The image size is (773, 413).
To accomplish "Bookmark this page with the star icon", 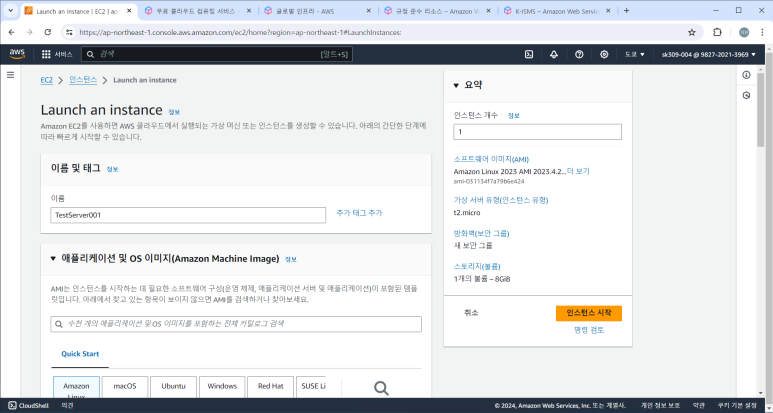I will coord(692,32).
